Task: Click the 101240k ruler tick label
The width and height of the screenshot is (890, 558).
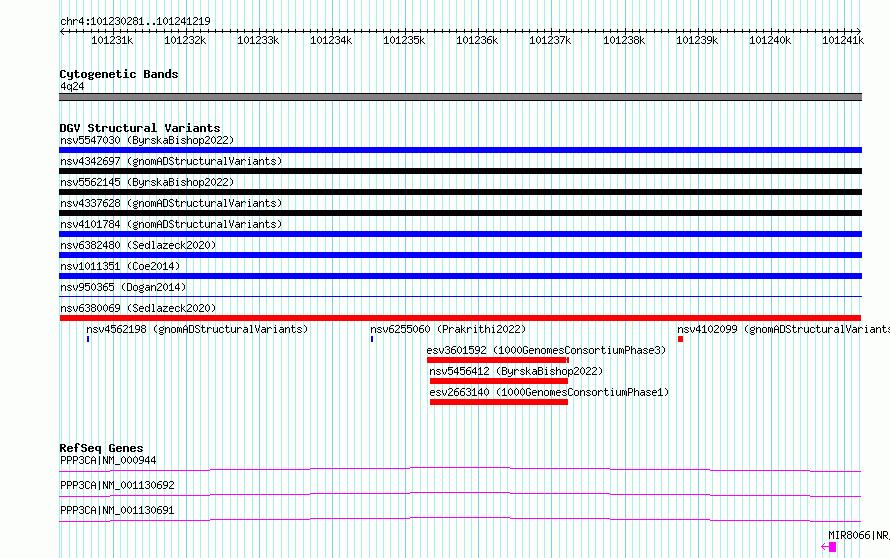Action: 770,40
